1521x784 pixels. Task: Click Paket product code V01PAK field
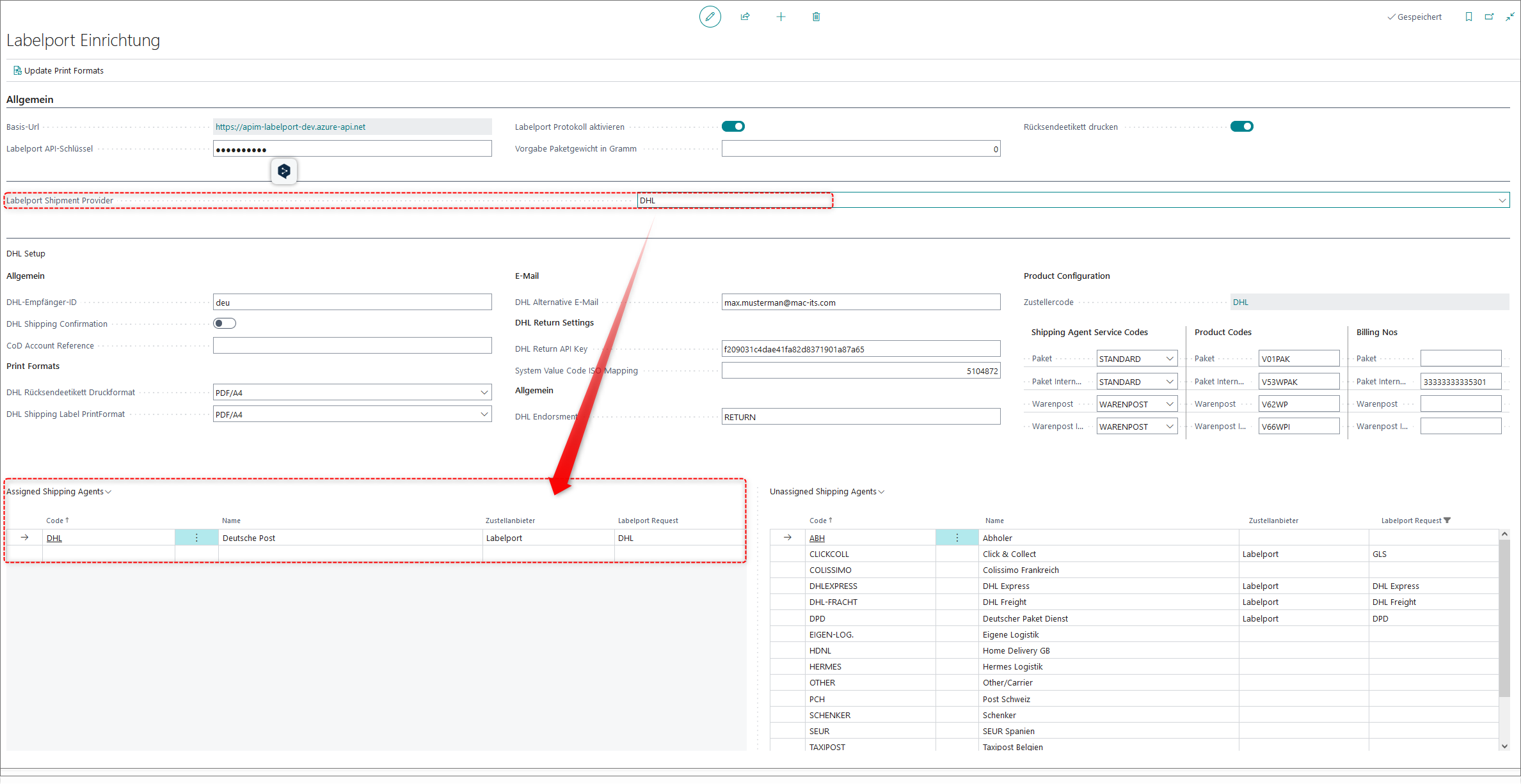coord(1299,359)
